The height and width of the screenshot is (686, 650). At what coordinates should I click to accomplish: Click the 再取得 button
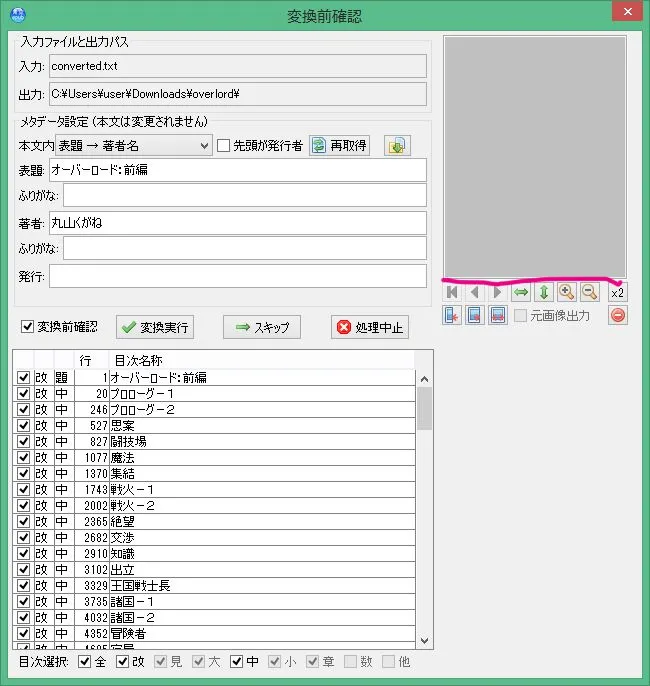(x=339, y=146)
